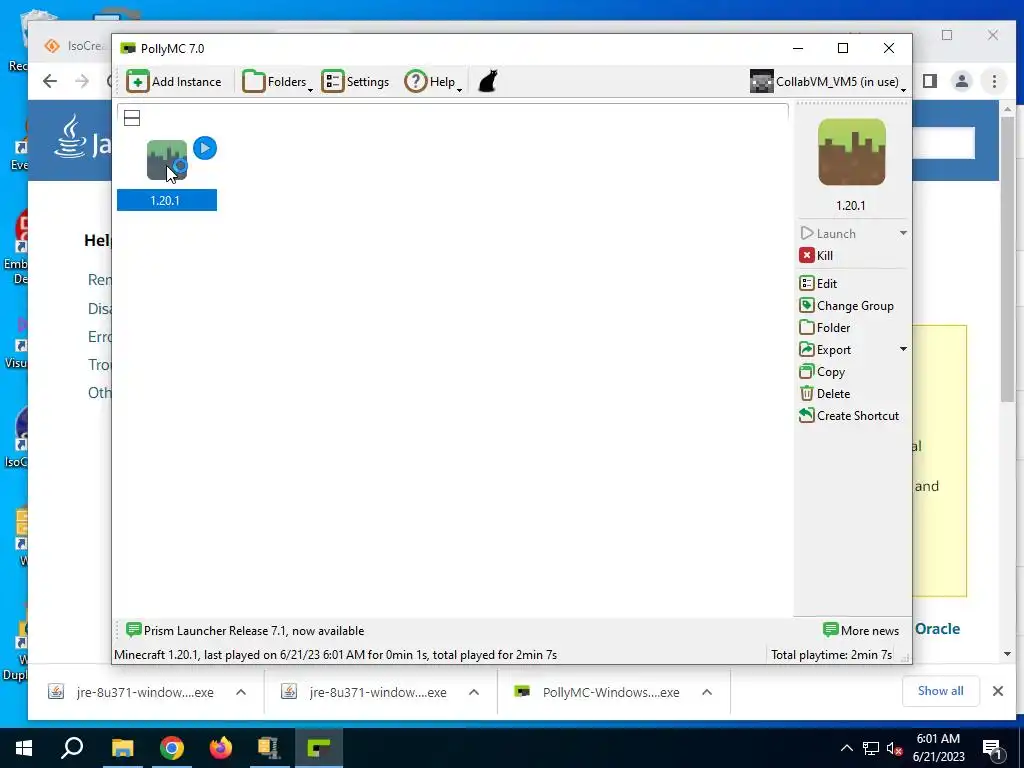
Task: Open taskbar Search
Action: pyautogui.click(x=72, y=748)
